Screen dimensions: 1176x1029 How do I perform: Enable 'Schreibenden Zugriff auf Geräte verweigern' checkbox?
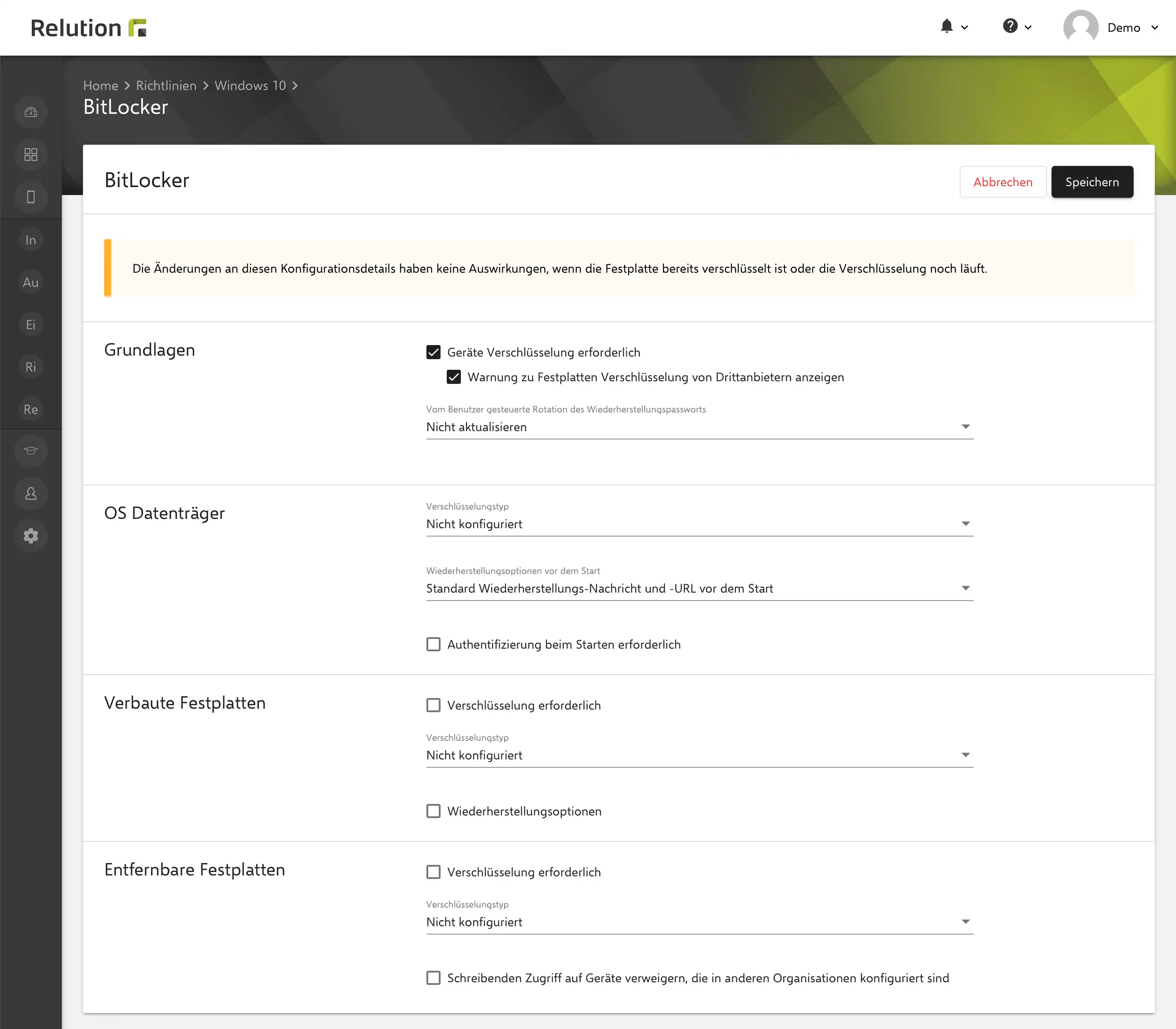434,978
